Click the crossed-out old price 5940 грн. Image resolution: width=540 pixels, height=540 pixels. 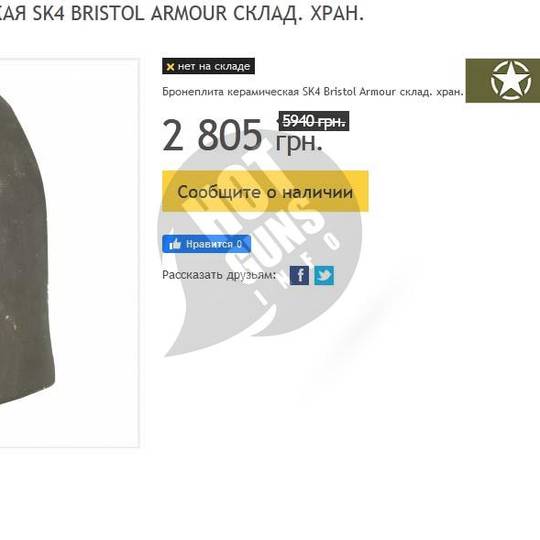click(x=314, y=121)
